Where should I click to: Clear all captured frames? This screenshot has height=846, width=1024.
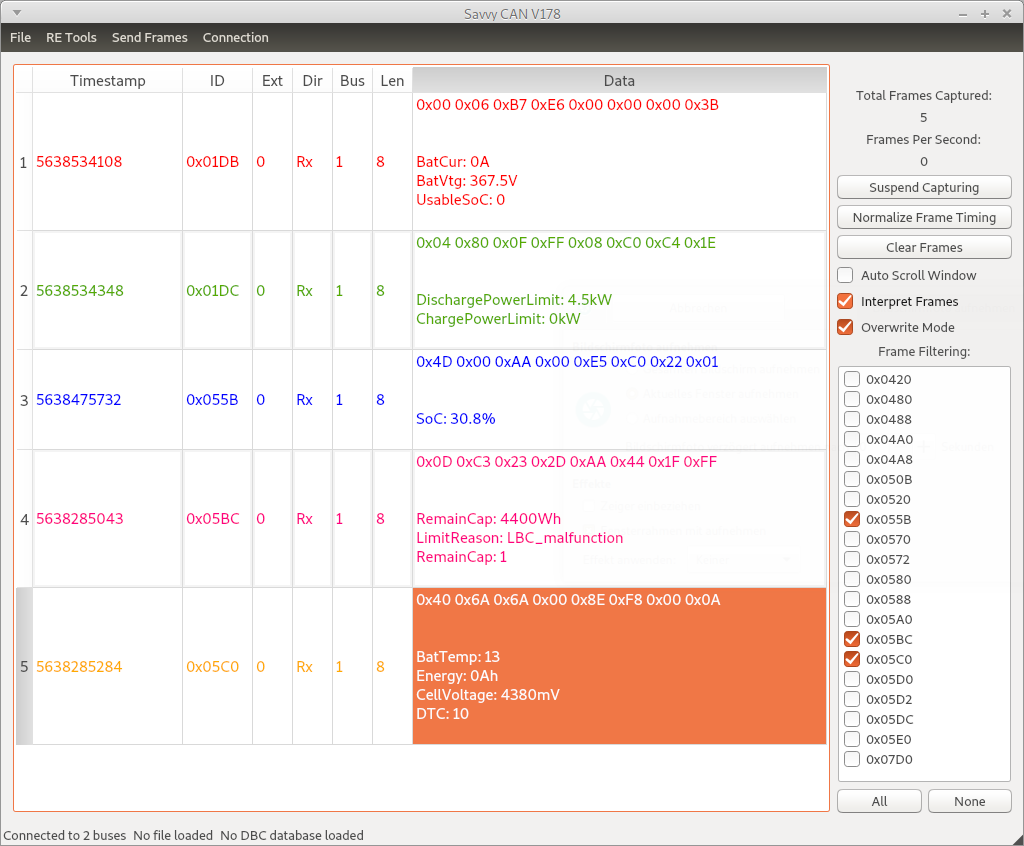(x=923, y=247)
